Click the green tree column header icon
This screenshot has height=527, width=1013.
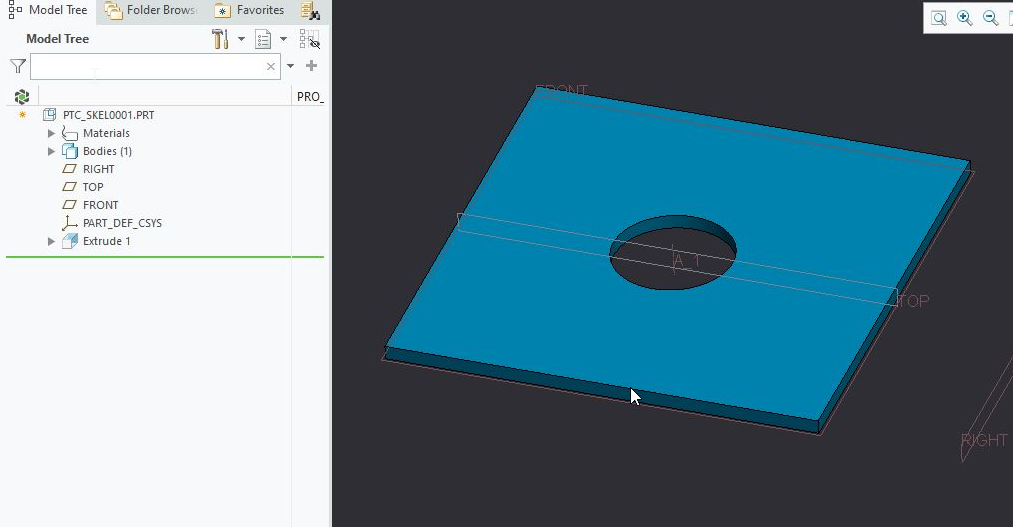click(22, 97)
